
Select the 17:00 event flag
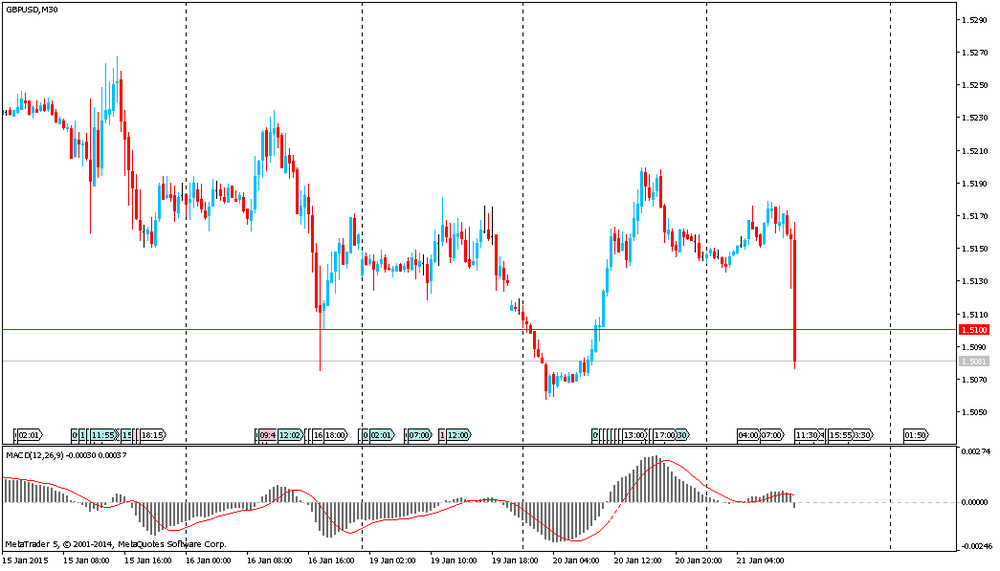pos(665,435)
